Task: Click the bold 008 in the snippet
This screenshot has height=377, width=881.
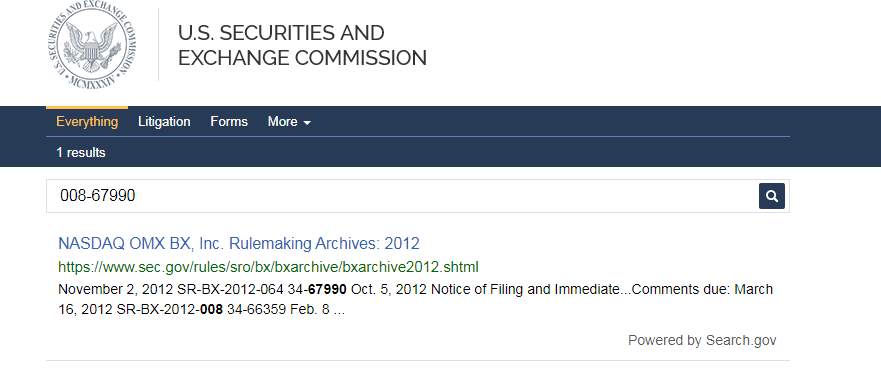Action: point(212,310)
